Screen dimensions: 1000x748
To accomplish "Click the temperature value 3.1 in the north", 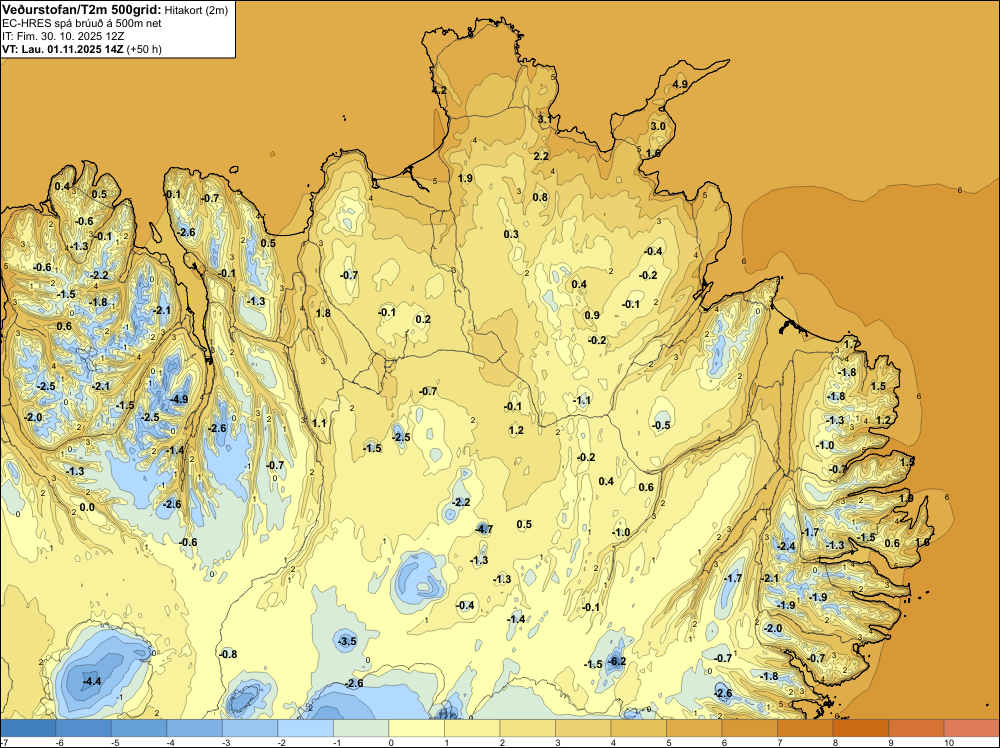I will [545, 119].
